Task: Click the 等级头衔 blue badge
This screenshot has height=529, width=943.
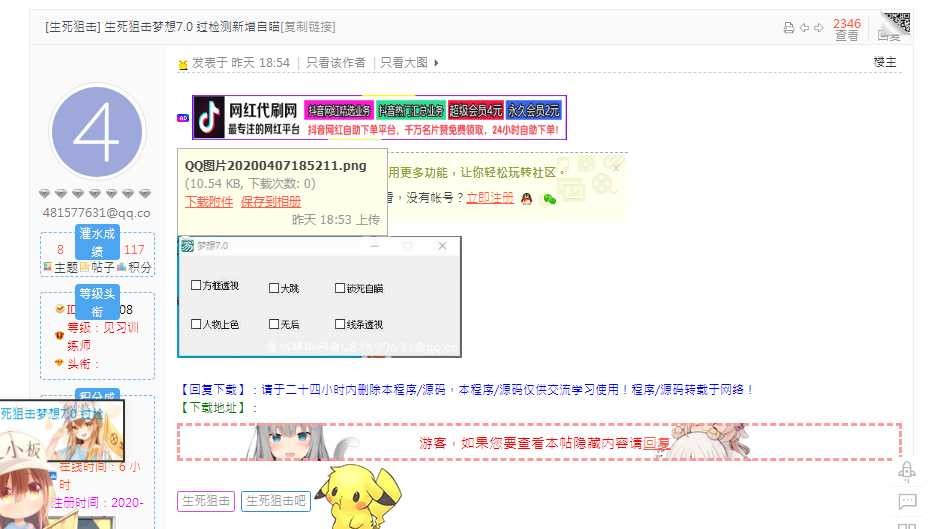Action: click(97, 302)
